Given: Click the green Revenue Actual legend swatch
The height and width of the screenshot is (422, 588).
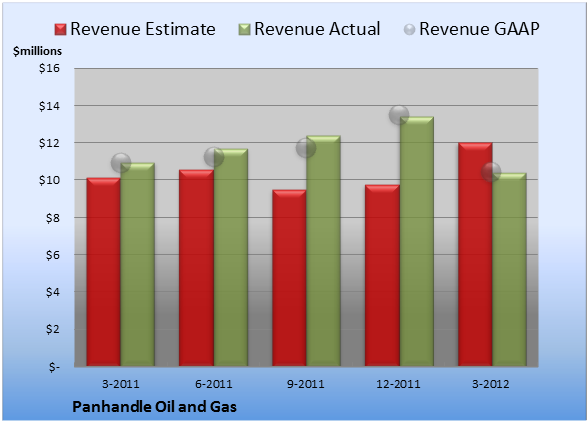Looking at the screenshot, I should tap(244, 30).
